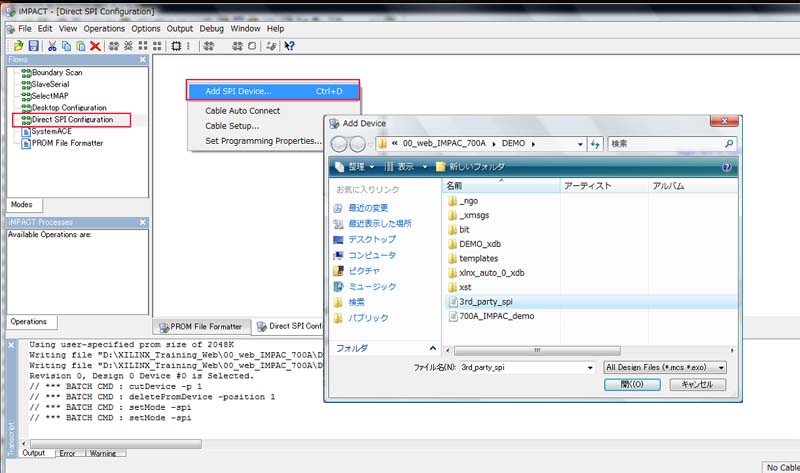The height and width of the screenshot is (473, 800).
Task: Open the Window menu
Action: tap(245, 29)
